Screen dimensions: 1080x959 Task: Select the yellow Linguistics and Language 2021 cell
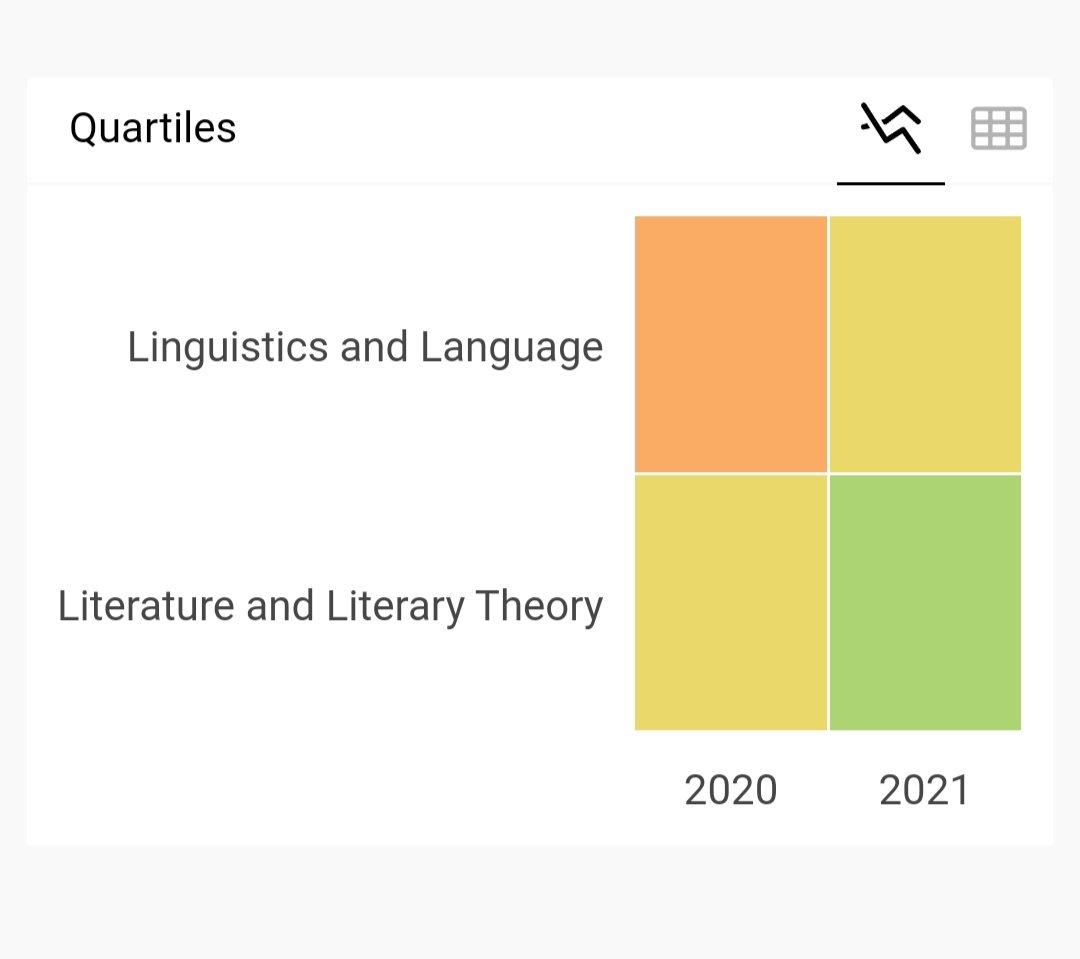pos(925,344)
